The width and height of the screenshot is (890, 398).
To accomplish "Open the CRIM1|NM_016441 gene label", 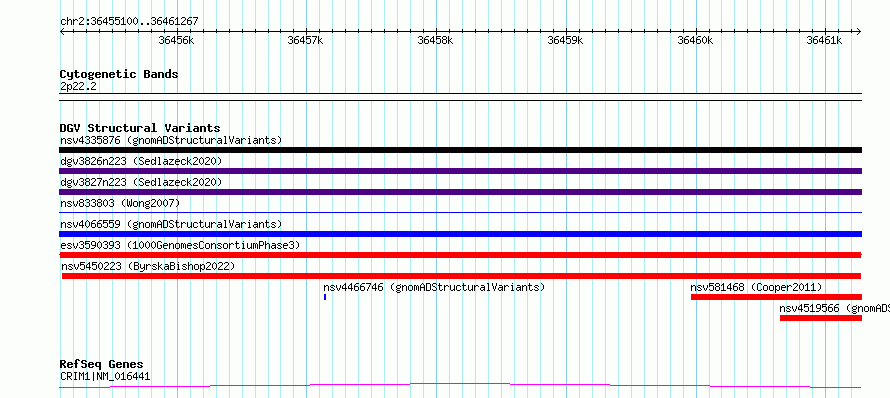I will tap(105, 376).
